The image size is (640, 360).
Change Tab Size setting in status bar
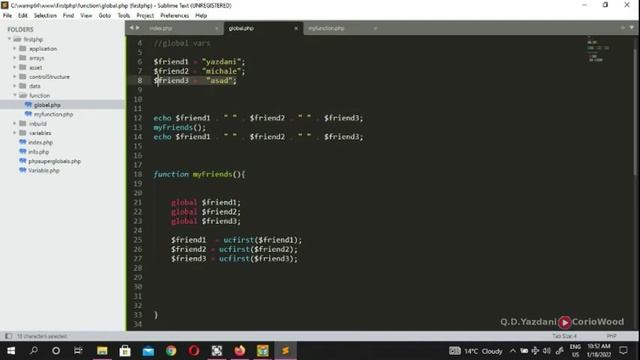tap(564, 336)
